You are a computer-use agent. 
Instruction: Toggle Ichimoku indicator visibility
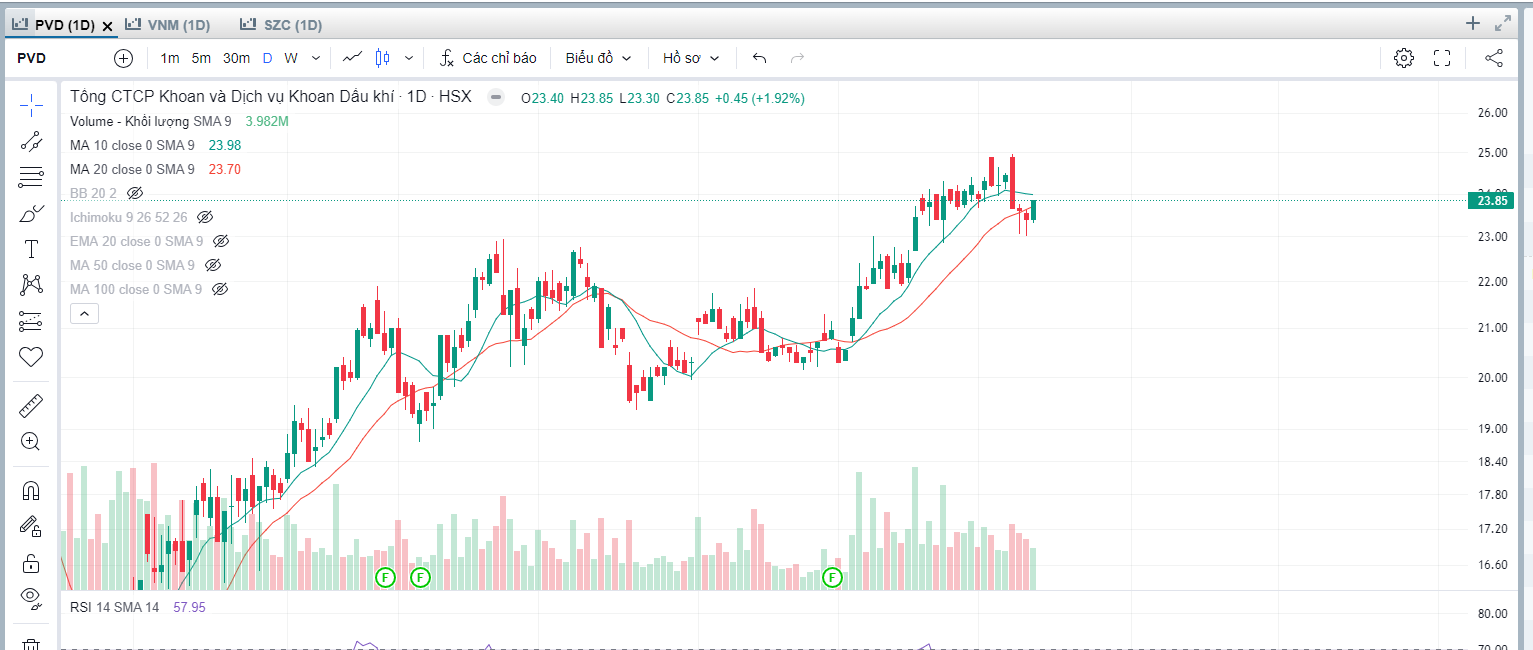point(205,217)
